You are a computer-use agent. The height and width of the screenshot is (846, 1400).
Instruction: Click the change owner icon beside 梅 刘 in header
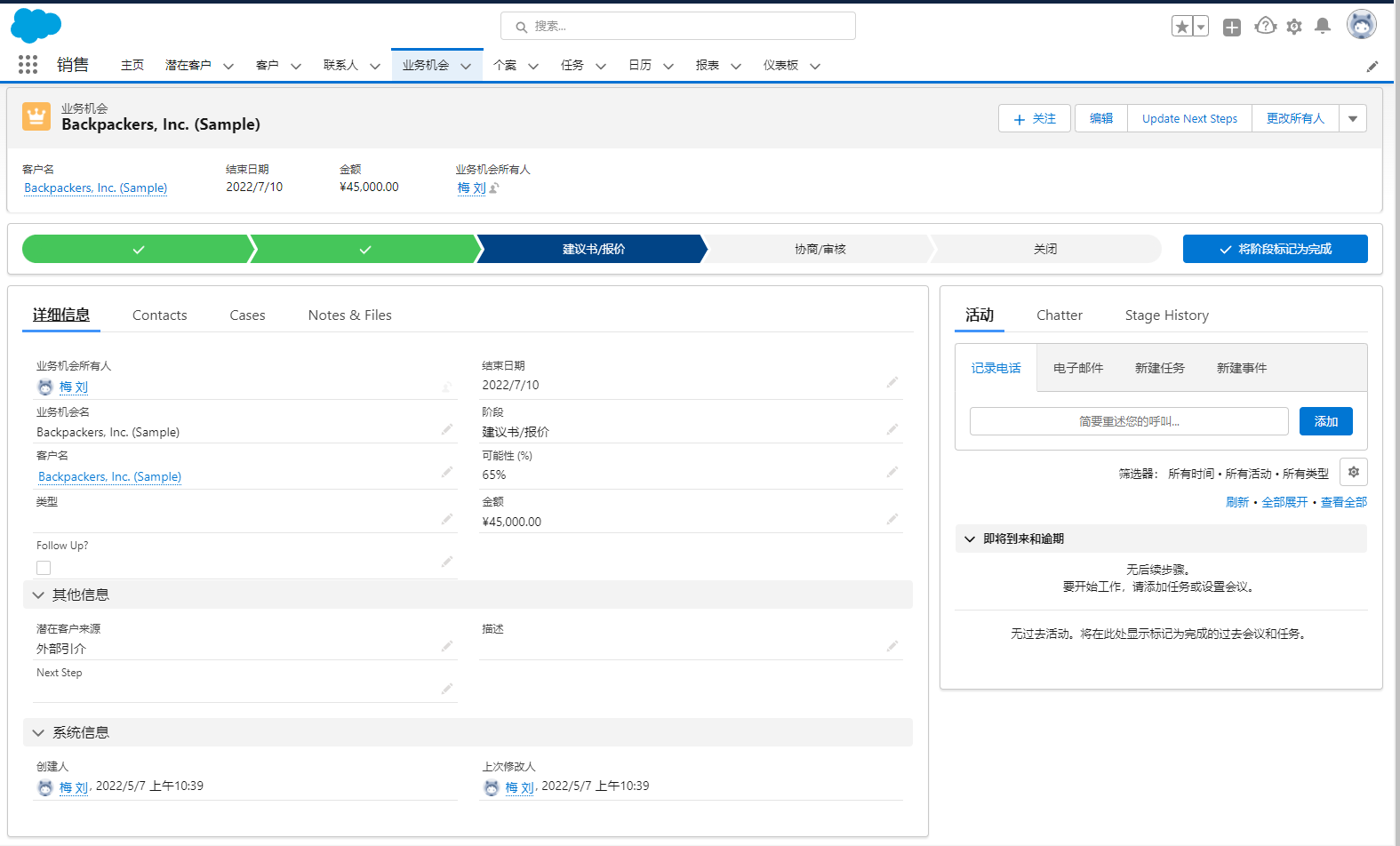(494, 188)
